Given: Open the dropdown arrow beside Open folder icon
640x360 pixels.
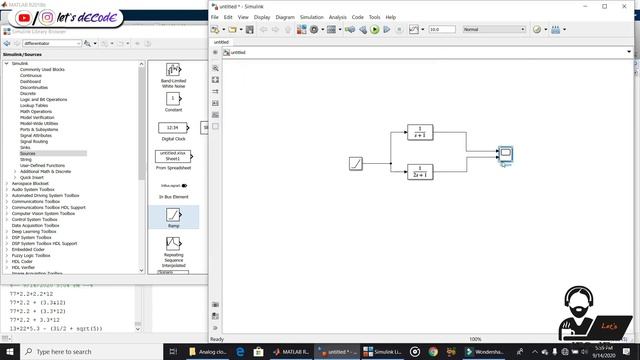Looking at the screenshot, I should pyautogui.click(x=241, y=29).
